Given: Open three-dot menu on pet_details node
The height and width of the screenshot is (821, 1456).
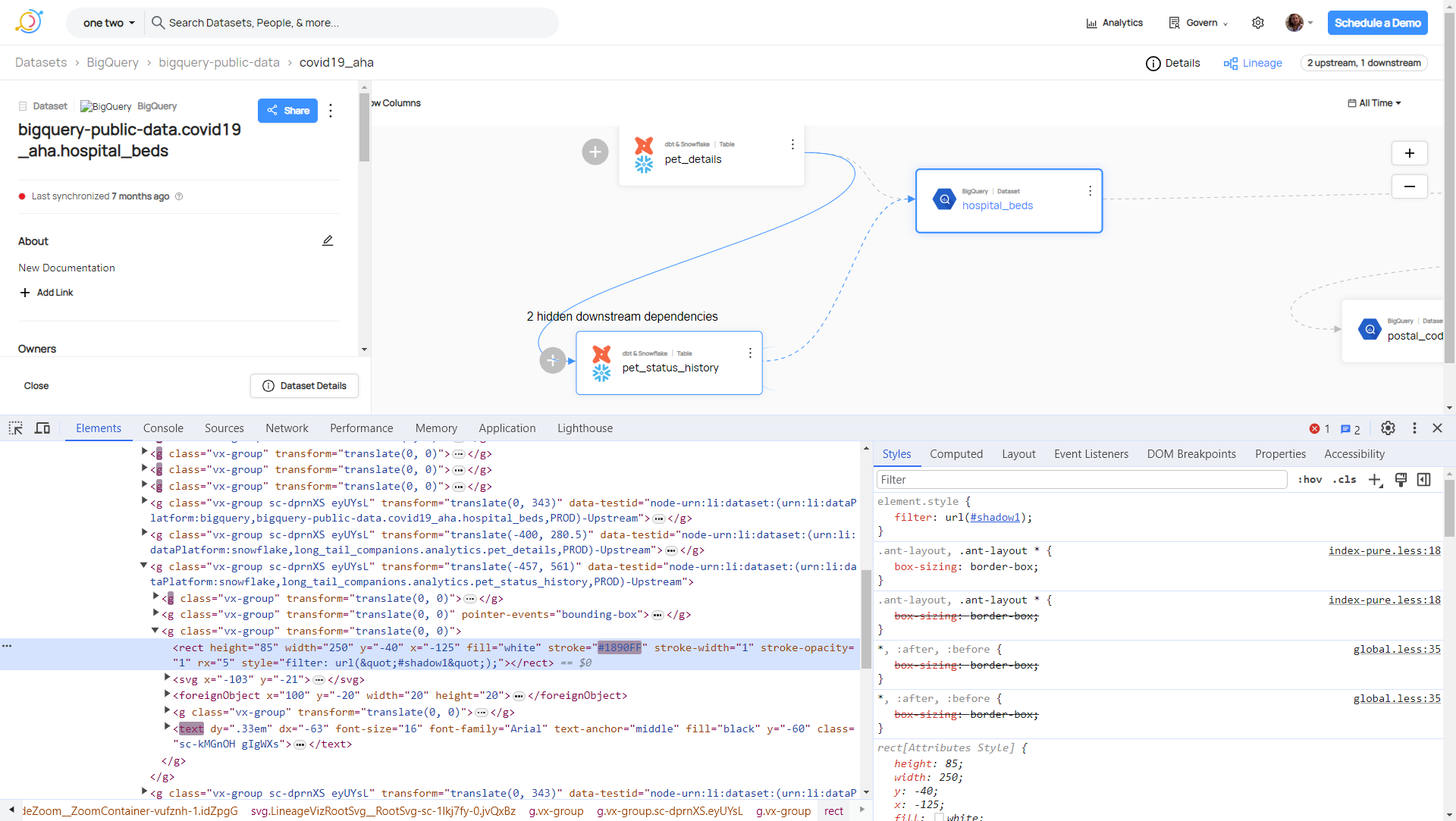Looking at the screenshot, I should point(792,144).
